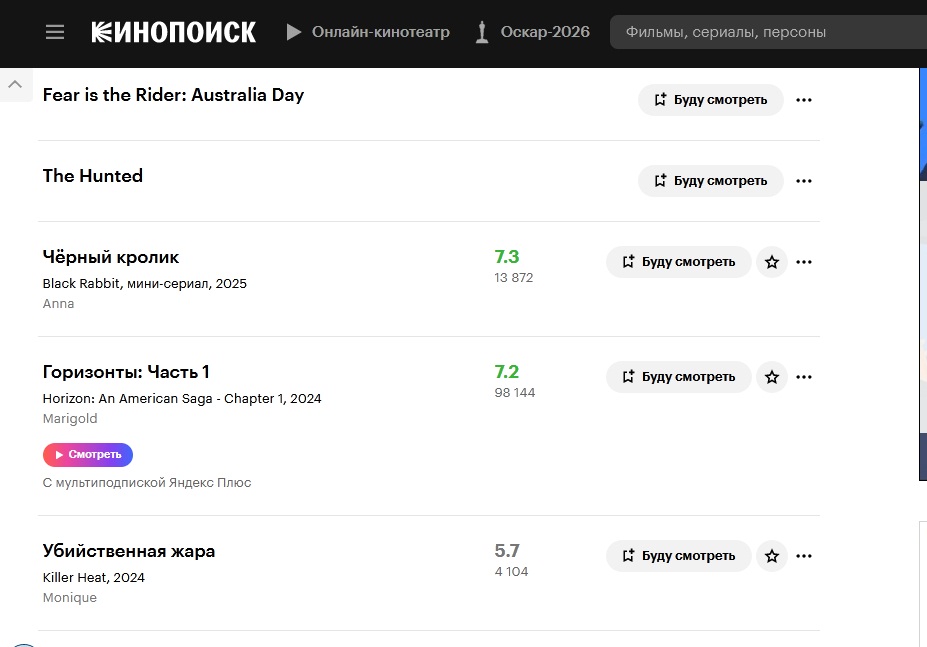This screenshot has width=927, height=647.
Task: Toggle Буду смотреть for Fear is the Rider
Action: click(x=710, y=100)
